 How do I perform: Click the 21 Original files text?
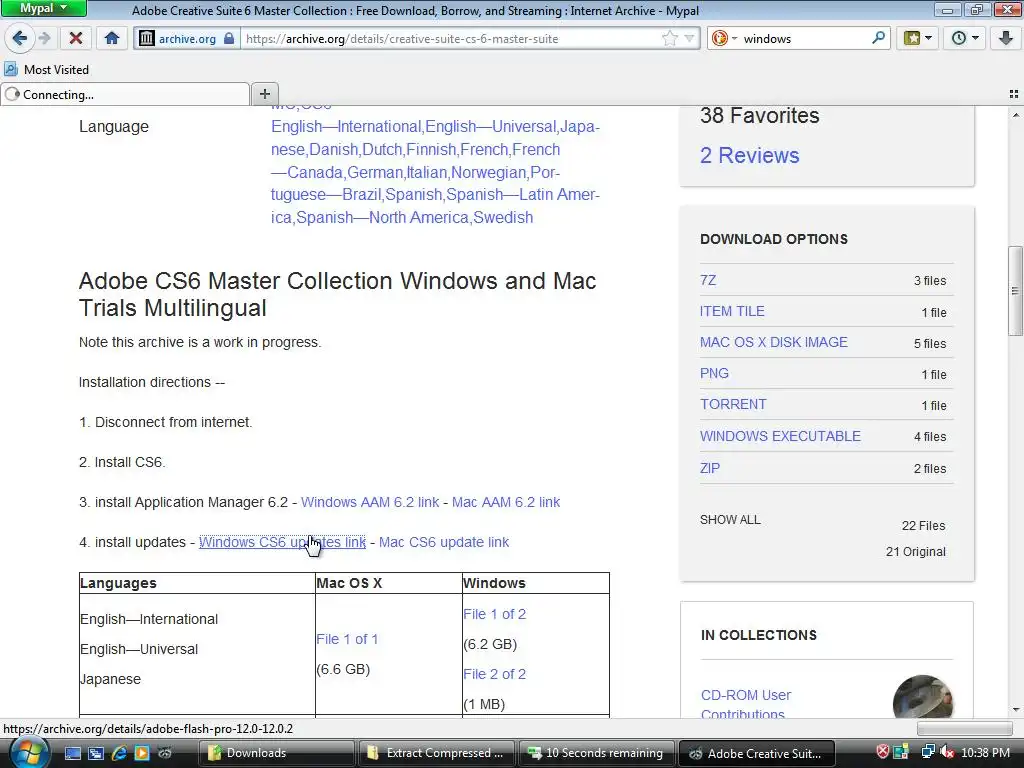coord(916,552)
